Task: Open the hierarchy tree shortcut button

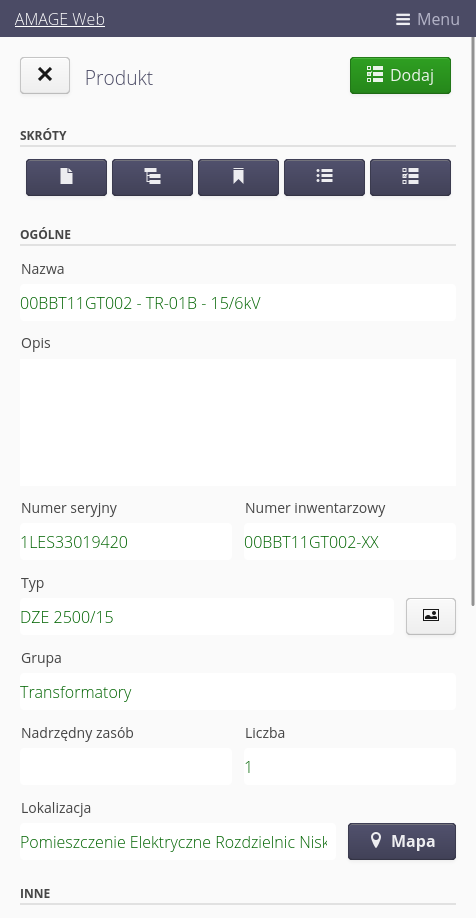Action: pyautogui.click(x=152, y=177)
